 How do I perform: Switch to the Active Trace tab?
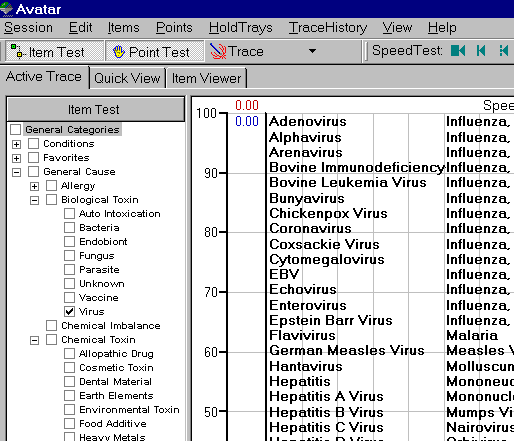(44, 77)
